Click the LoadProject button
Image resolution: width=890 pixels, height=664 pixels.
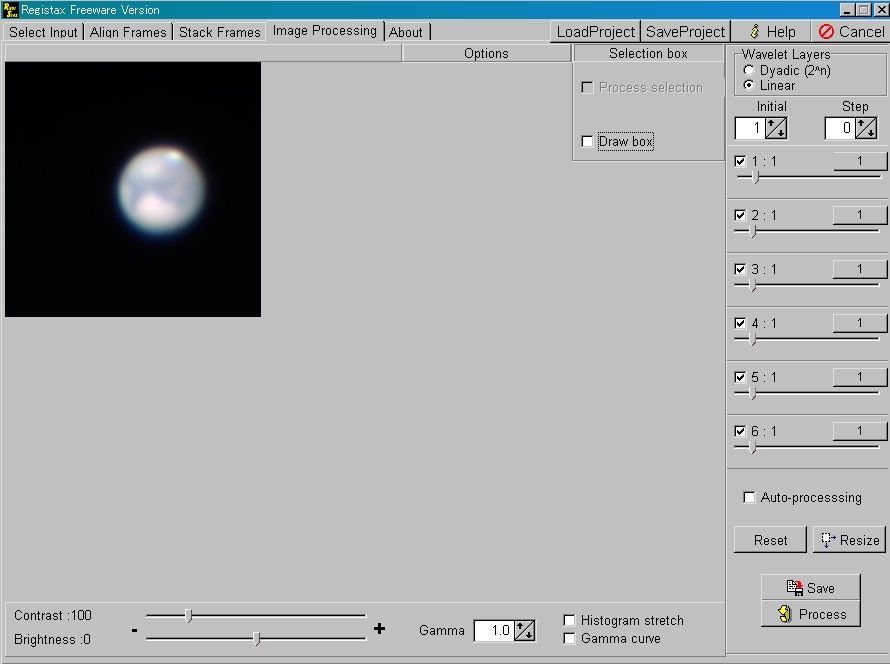coord(595,32)
